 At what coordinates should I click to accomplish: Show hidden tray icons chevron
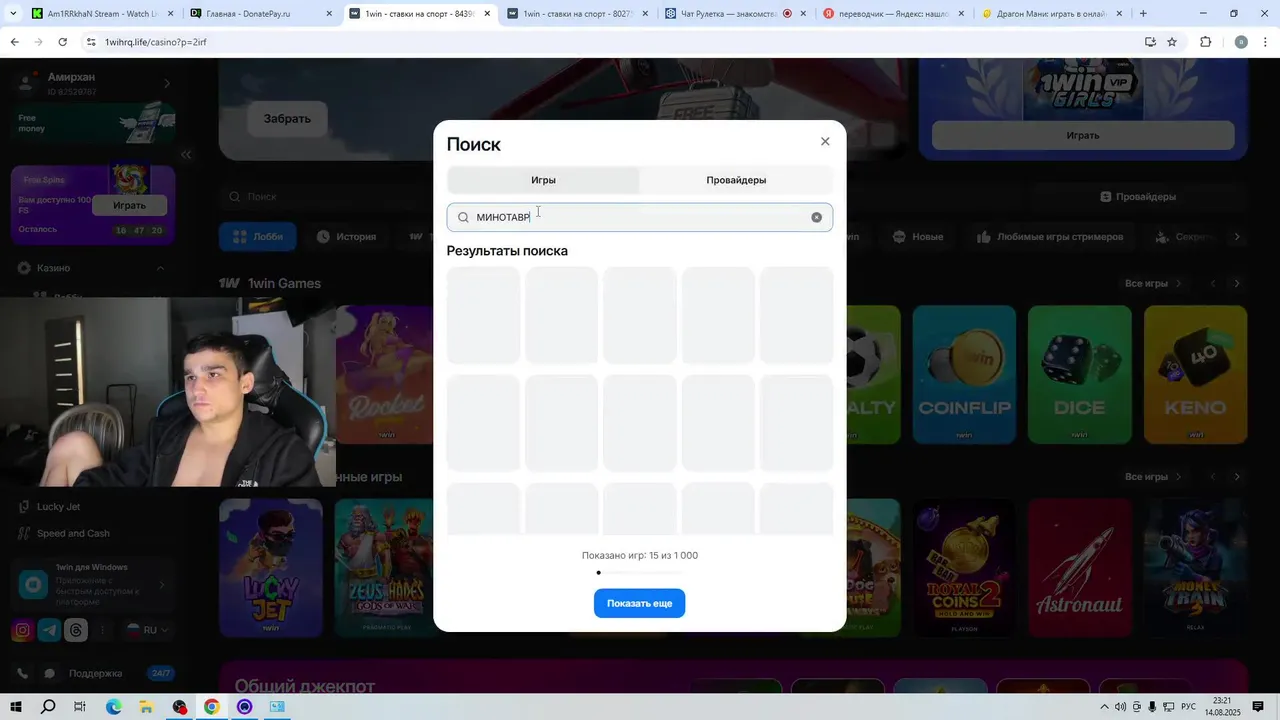pos(1103,707)
